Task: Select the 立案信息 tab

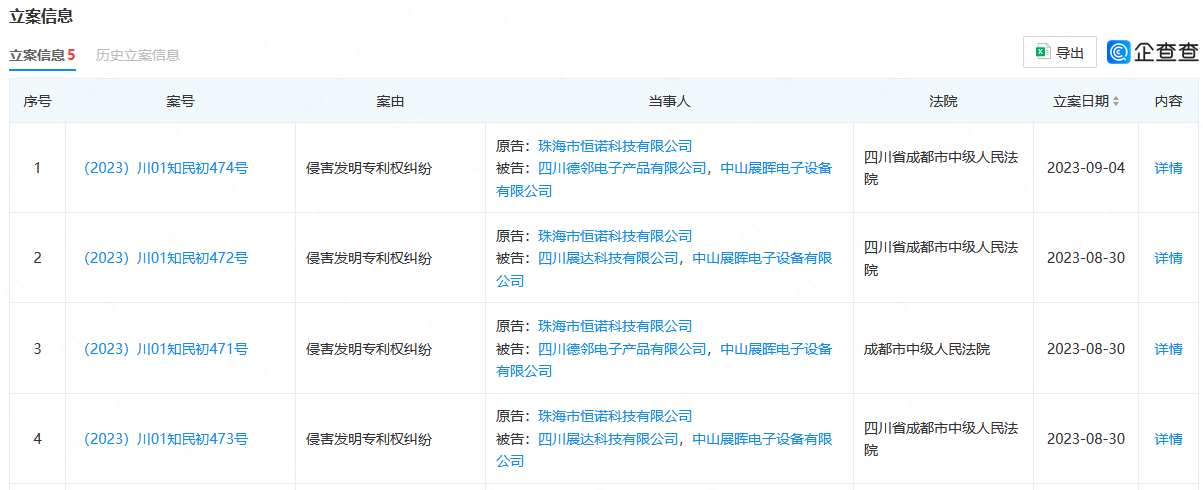Action: [42, 55]
